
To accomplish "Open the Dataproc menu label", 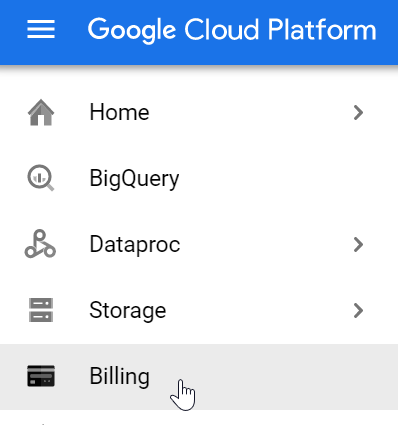I will pyautogui.click(x=135, y=245).
